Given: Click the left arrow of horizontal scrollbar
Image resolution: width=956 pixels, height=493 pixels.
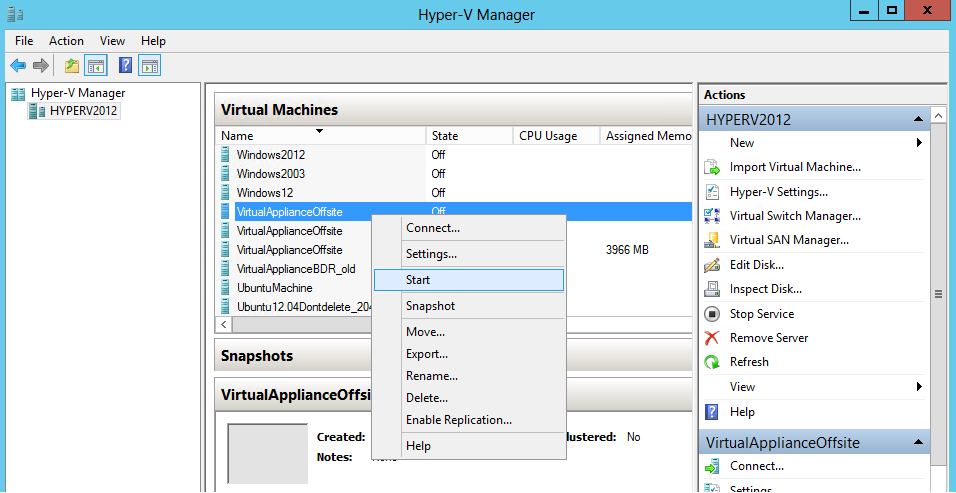Looking at the screenshot, I should pos(224,325).
